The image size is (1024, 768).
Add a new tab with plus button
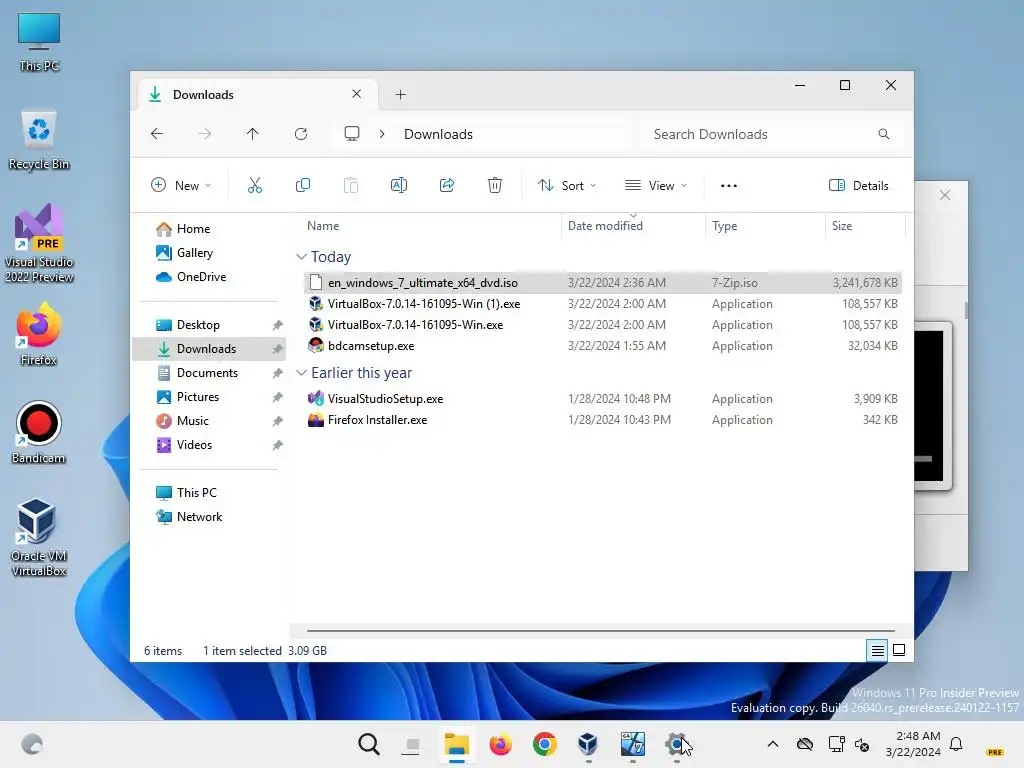click(x=400, y=95)
